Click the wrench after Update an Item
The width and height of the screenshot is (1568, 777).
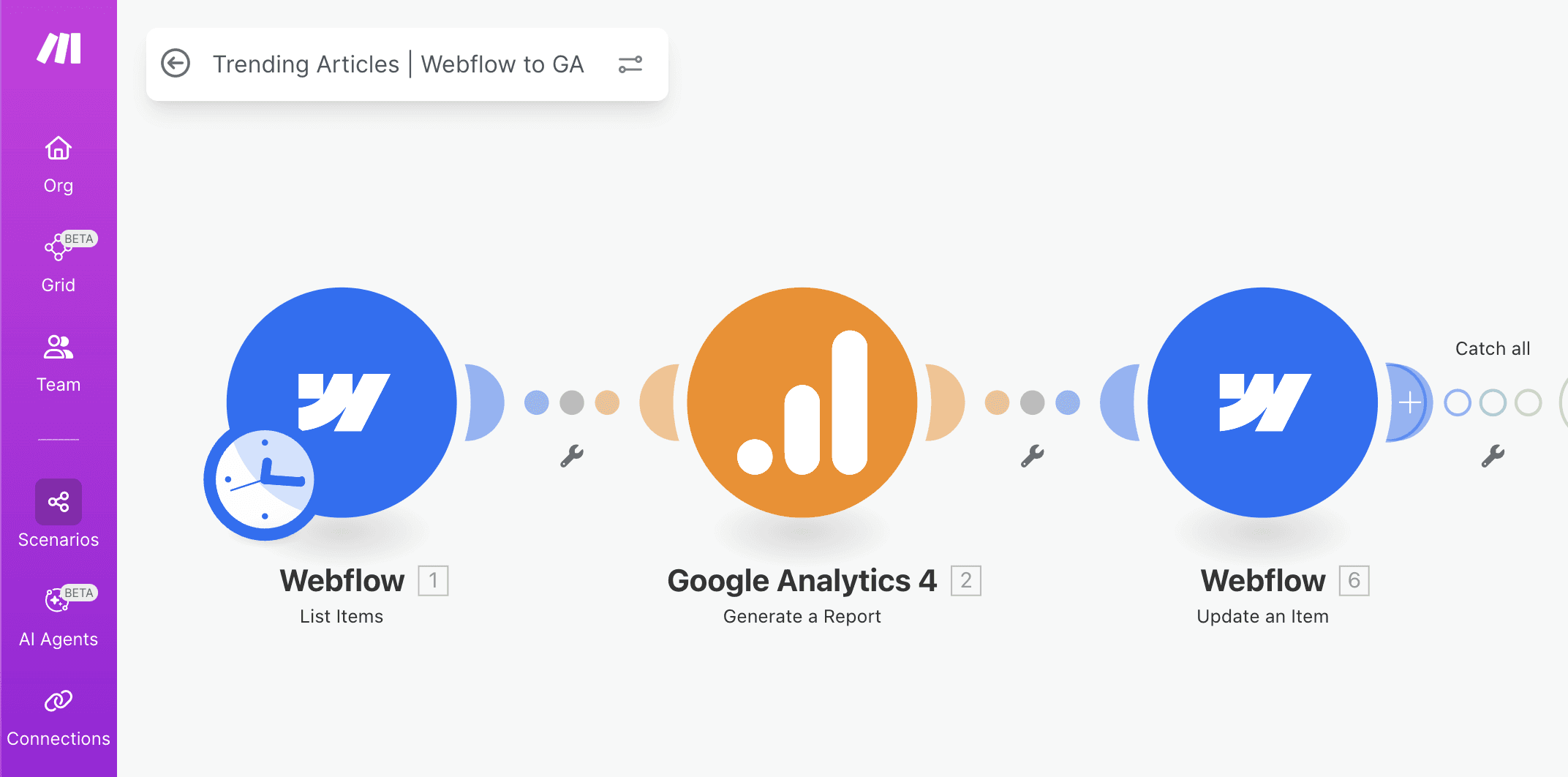[x=1493, y=454]
